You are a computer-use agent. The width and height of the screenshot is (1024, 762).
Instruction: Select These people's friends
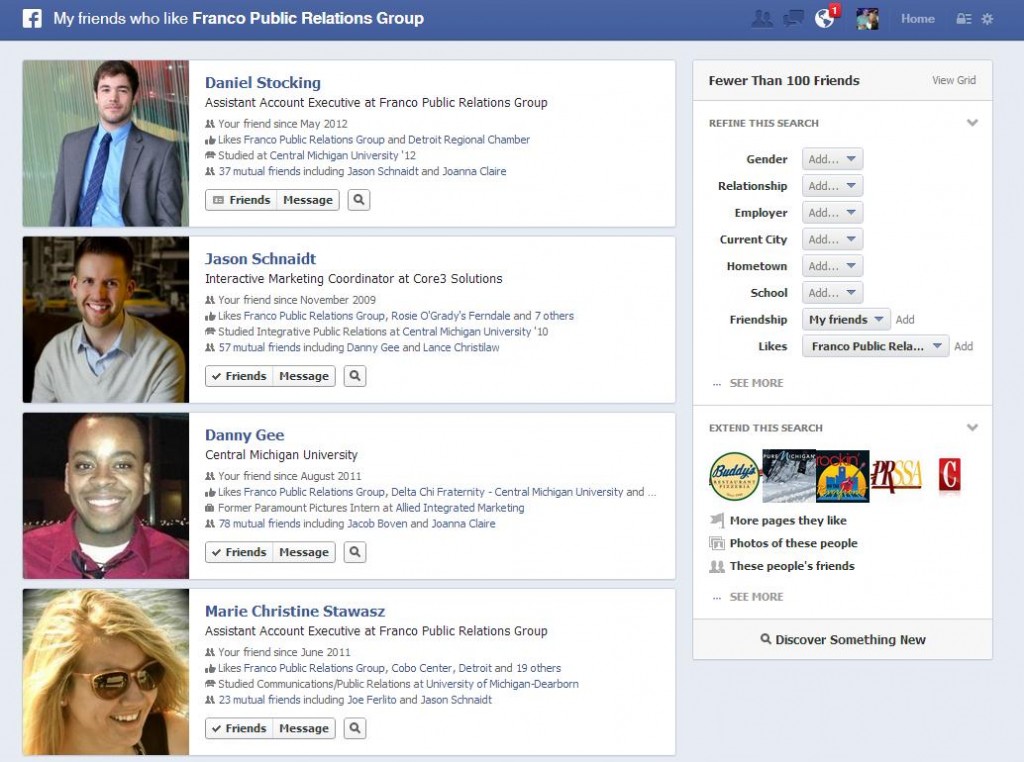coord(792,566)
